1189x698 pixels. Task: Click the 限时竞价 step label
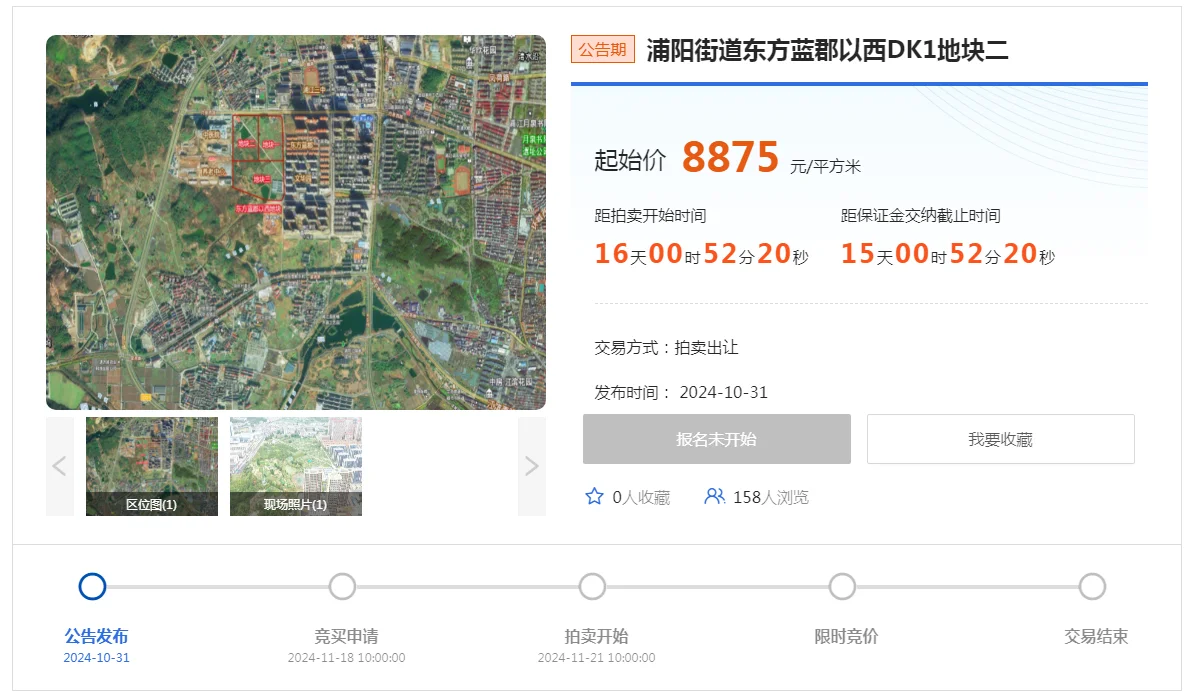[x=846, y=636]
